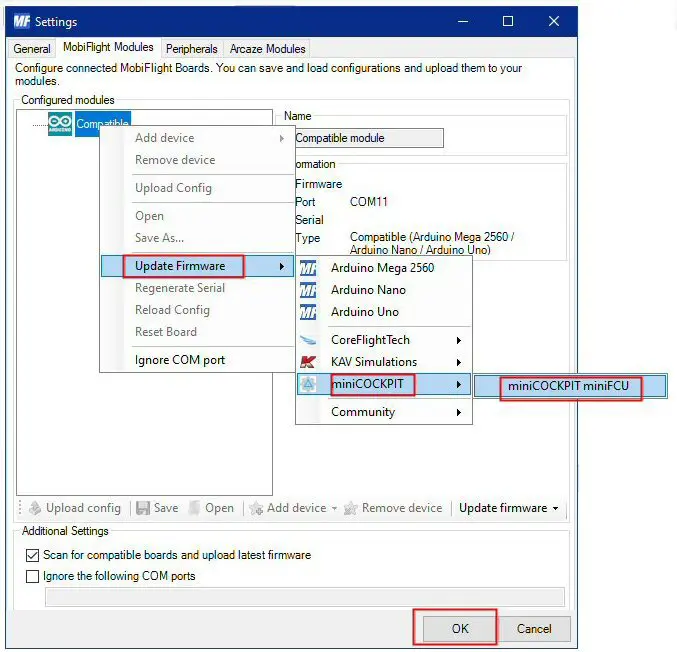Click the Add device star icon
This screenshot has height=652, width=677.
point(256,508)
